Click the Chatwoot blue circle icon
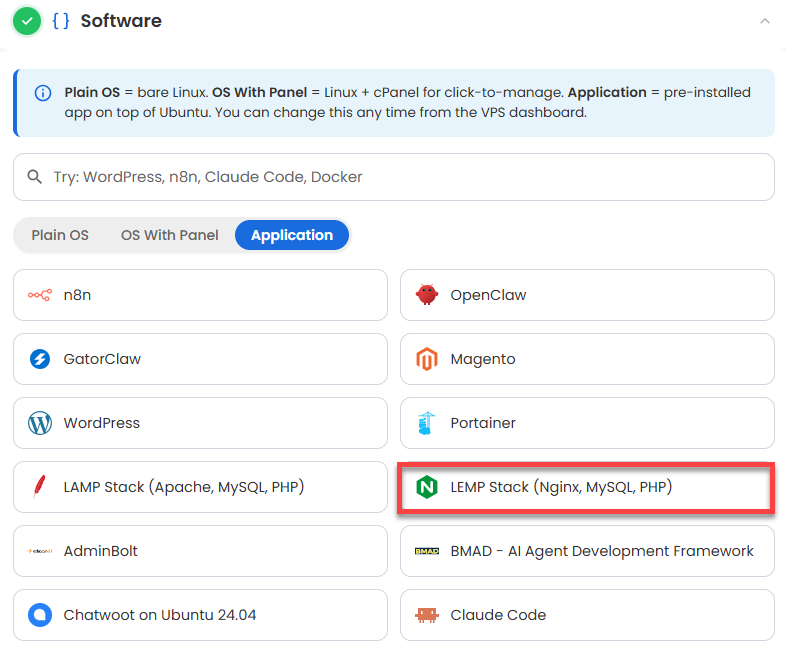Screen dimensions: 786x645 (40, 615)
